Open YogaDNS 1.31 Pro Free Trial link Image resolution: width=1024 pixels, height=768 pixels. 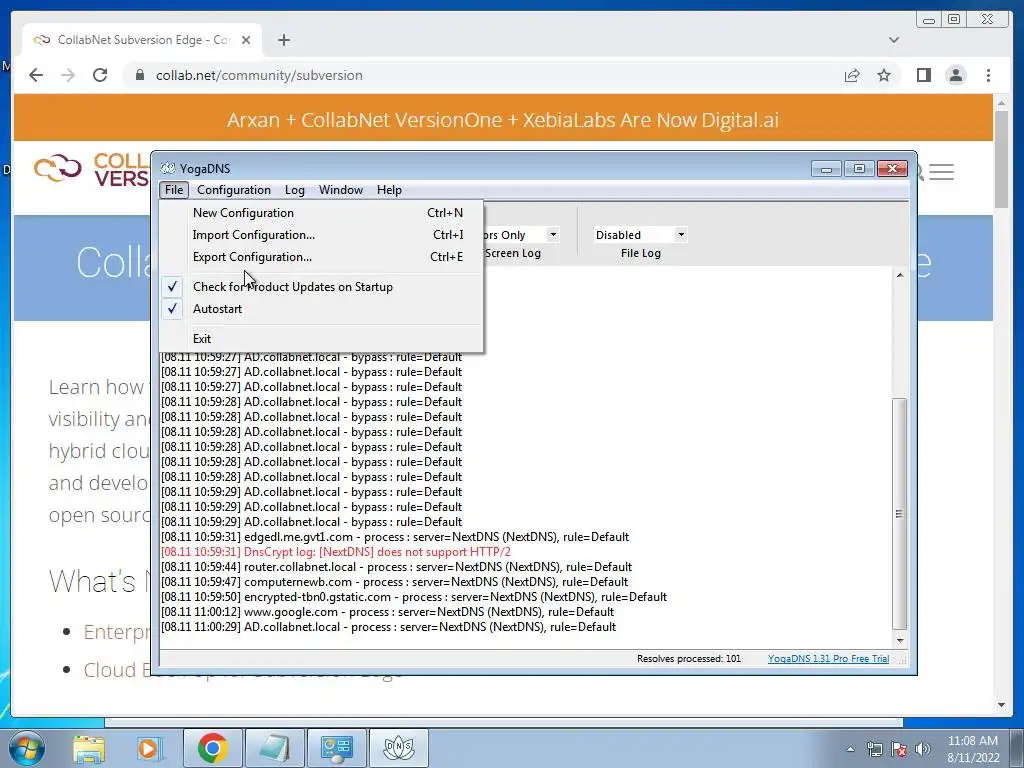(828, 659)
